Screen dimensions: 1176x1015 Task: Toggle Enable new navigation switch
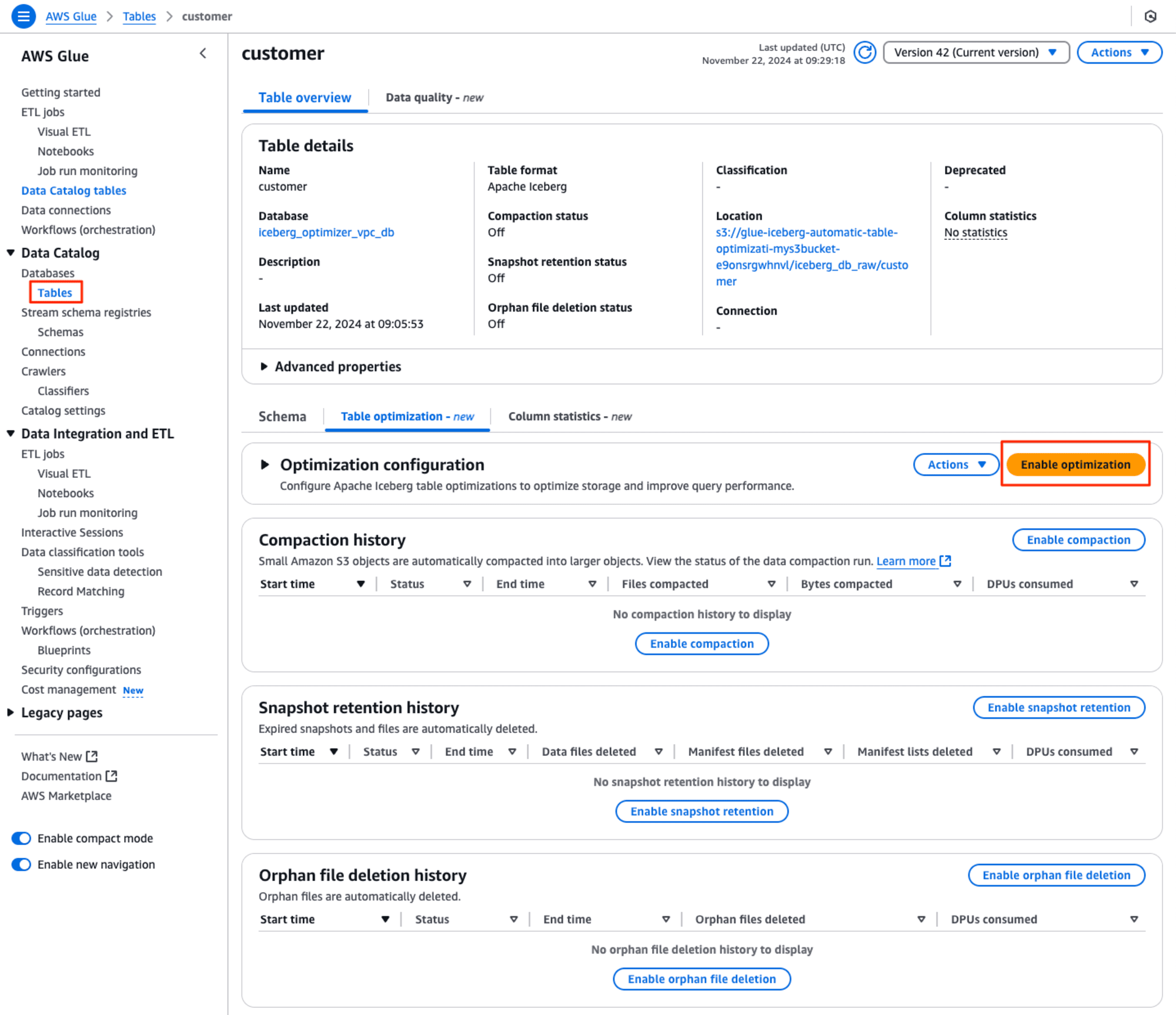coord(21,864)
